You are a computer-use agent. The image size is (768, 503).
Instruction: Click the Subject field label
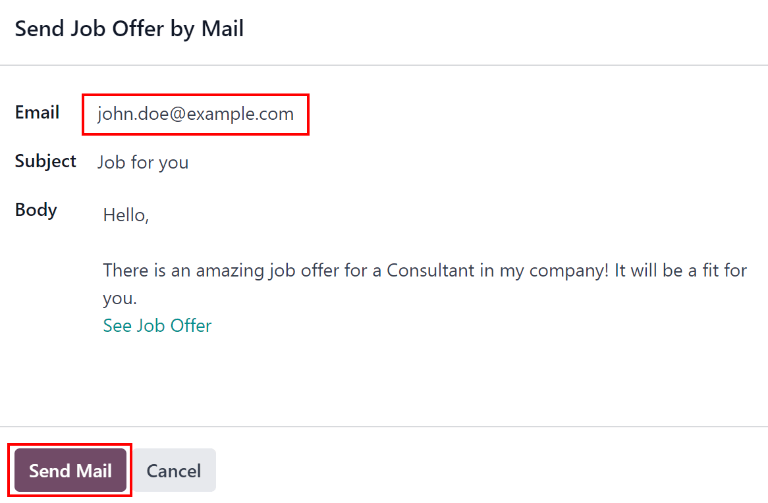coord(46,161)
